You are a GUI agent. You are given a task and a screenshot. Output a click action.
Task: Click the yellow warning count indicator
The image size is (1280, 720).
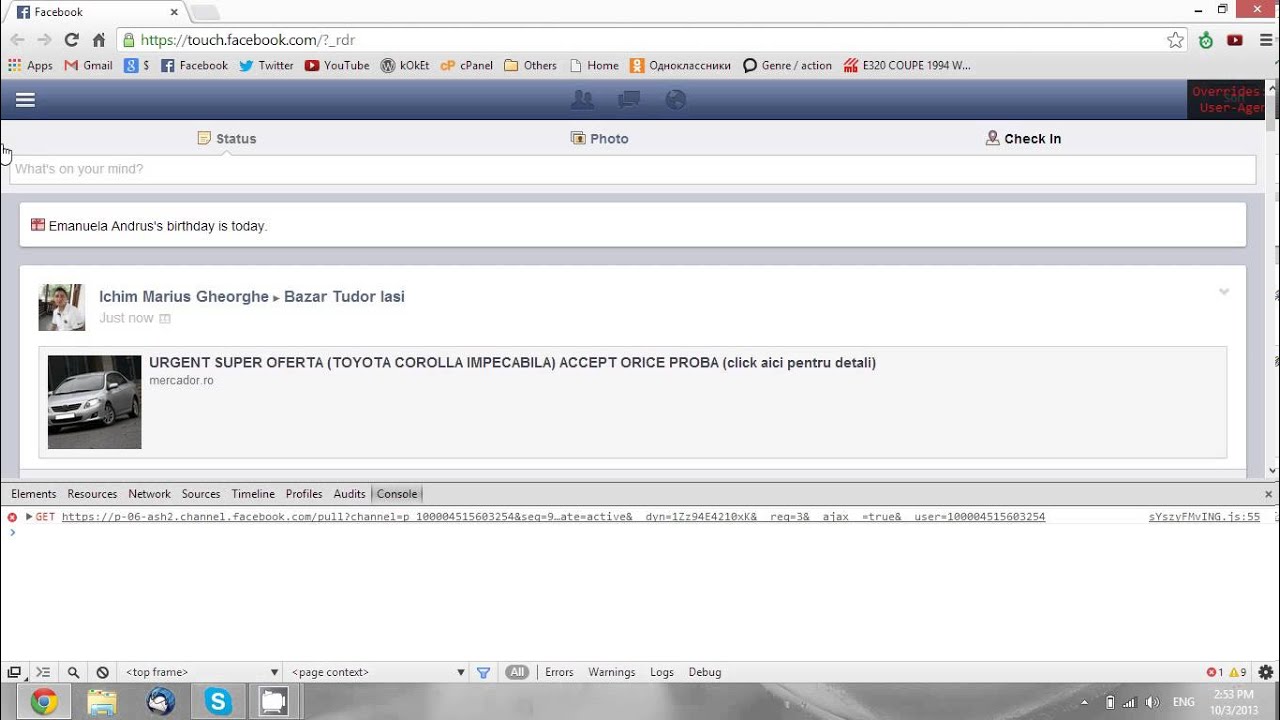coord(1238,672)
